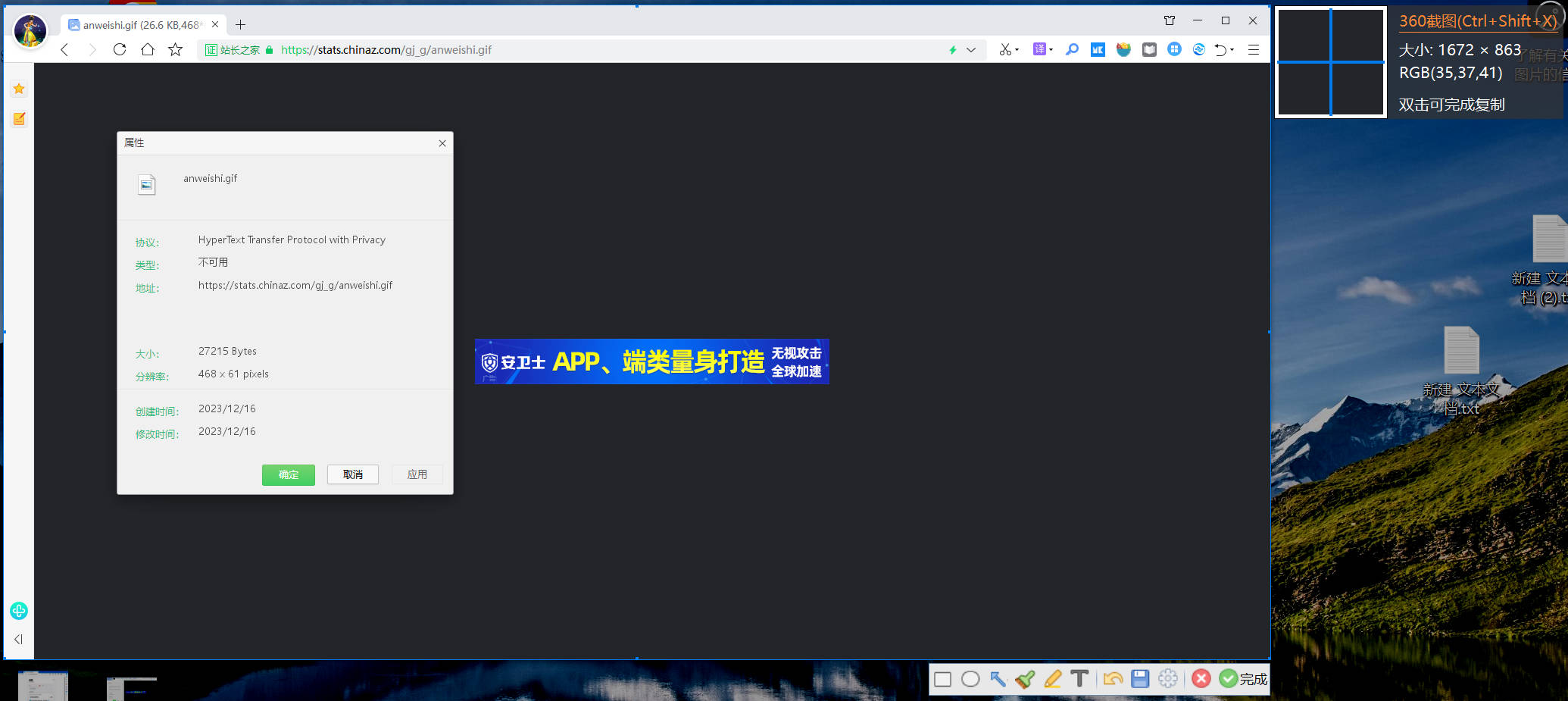
Task: Click the colorful bowl extension icon
Action: click(x=1123, y=50)
